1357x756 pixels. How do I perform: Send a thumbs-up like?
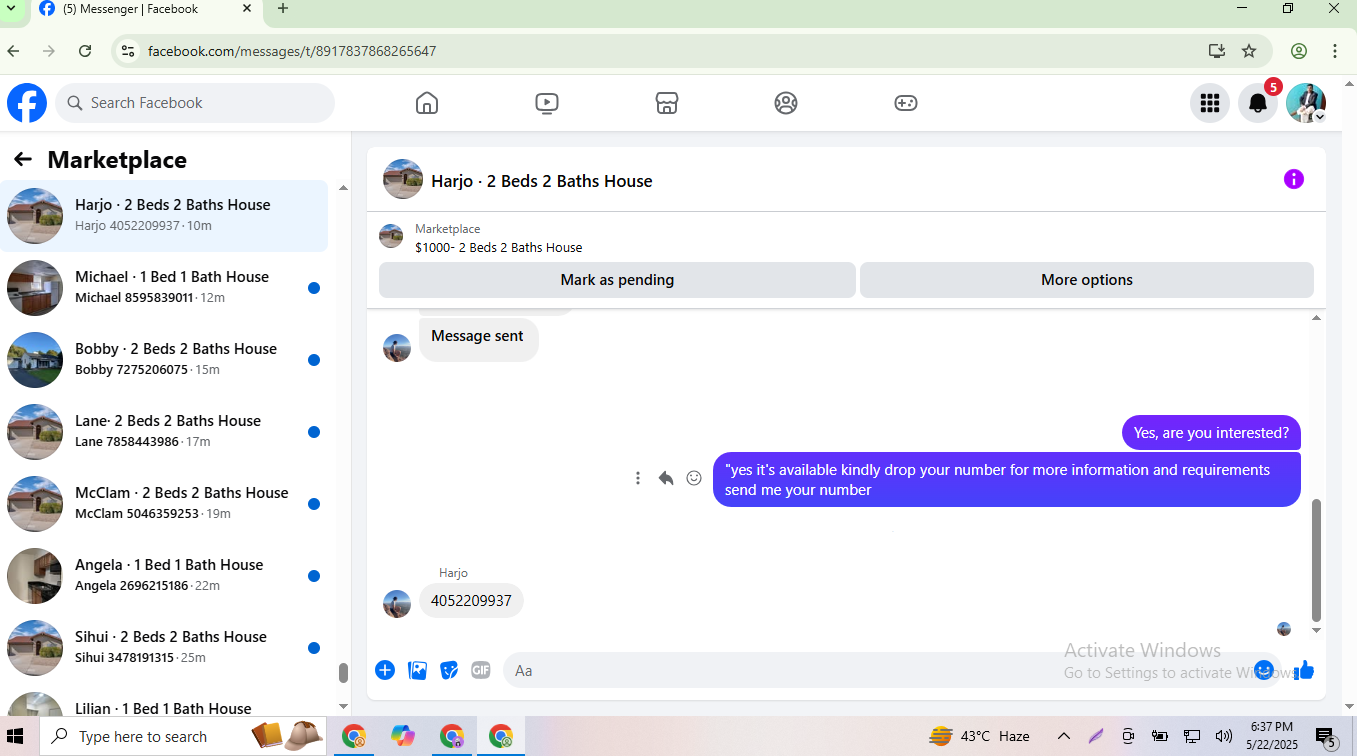[x=1305, y=670]
